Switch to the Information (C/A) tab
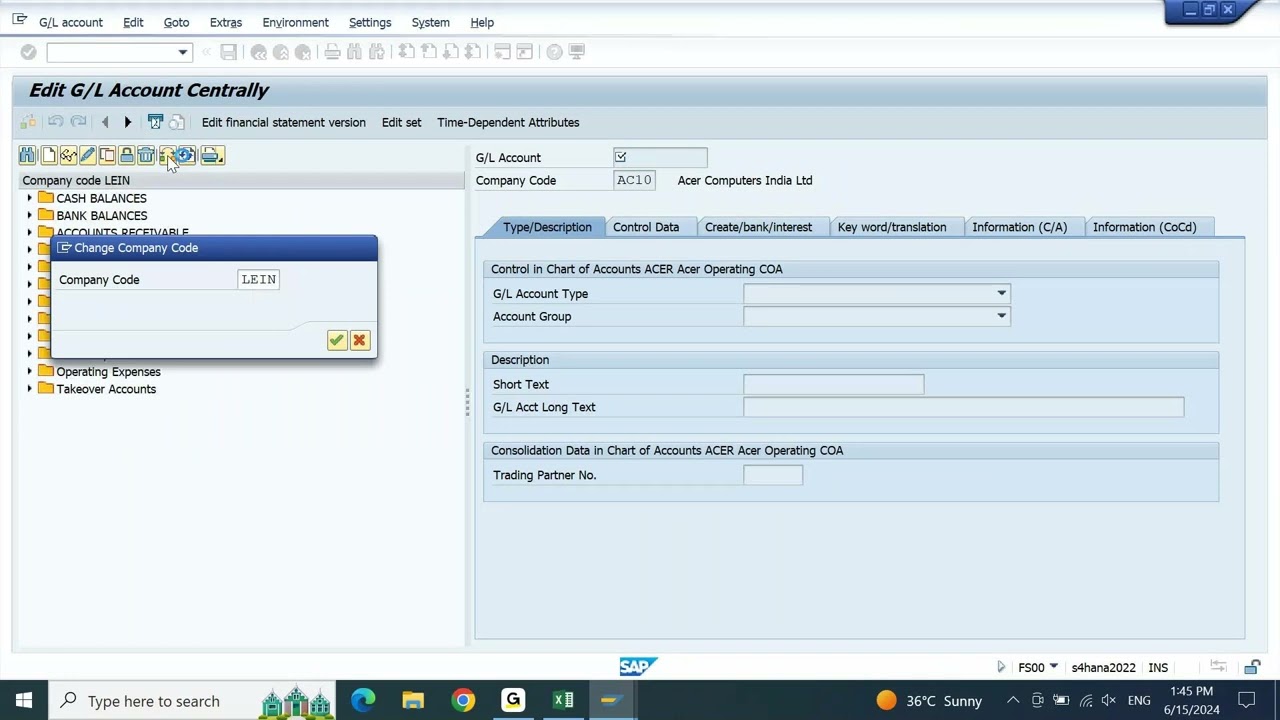 [x=1019, y=227]
